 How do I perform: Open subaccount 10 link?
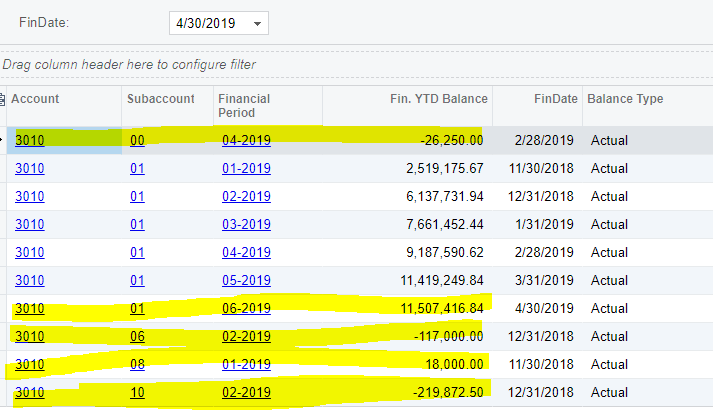tap(137, 393)
